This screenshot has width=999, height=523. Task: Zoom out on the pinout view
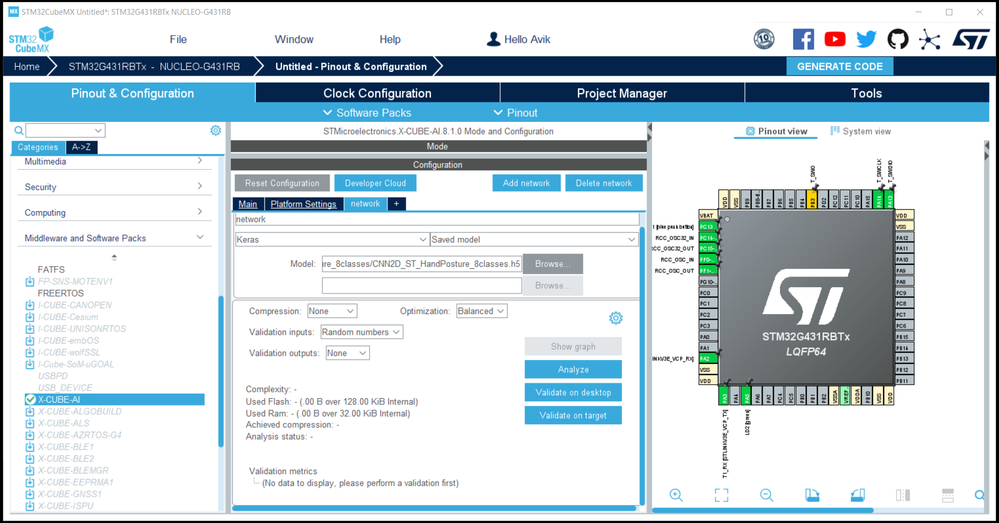pos(766,495)
